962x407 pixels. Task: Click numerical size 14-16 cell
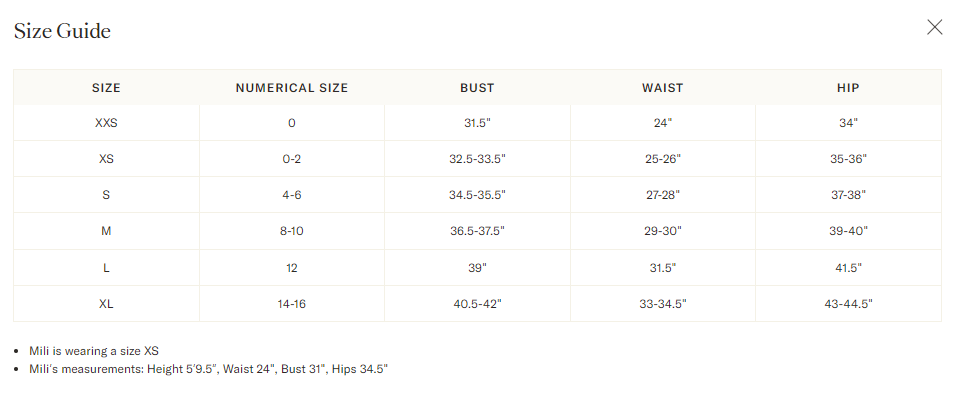pyautogui.click(x=292, y=304)
